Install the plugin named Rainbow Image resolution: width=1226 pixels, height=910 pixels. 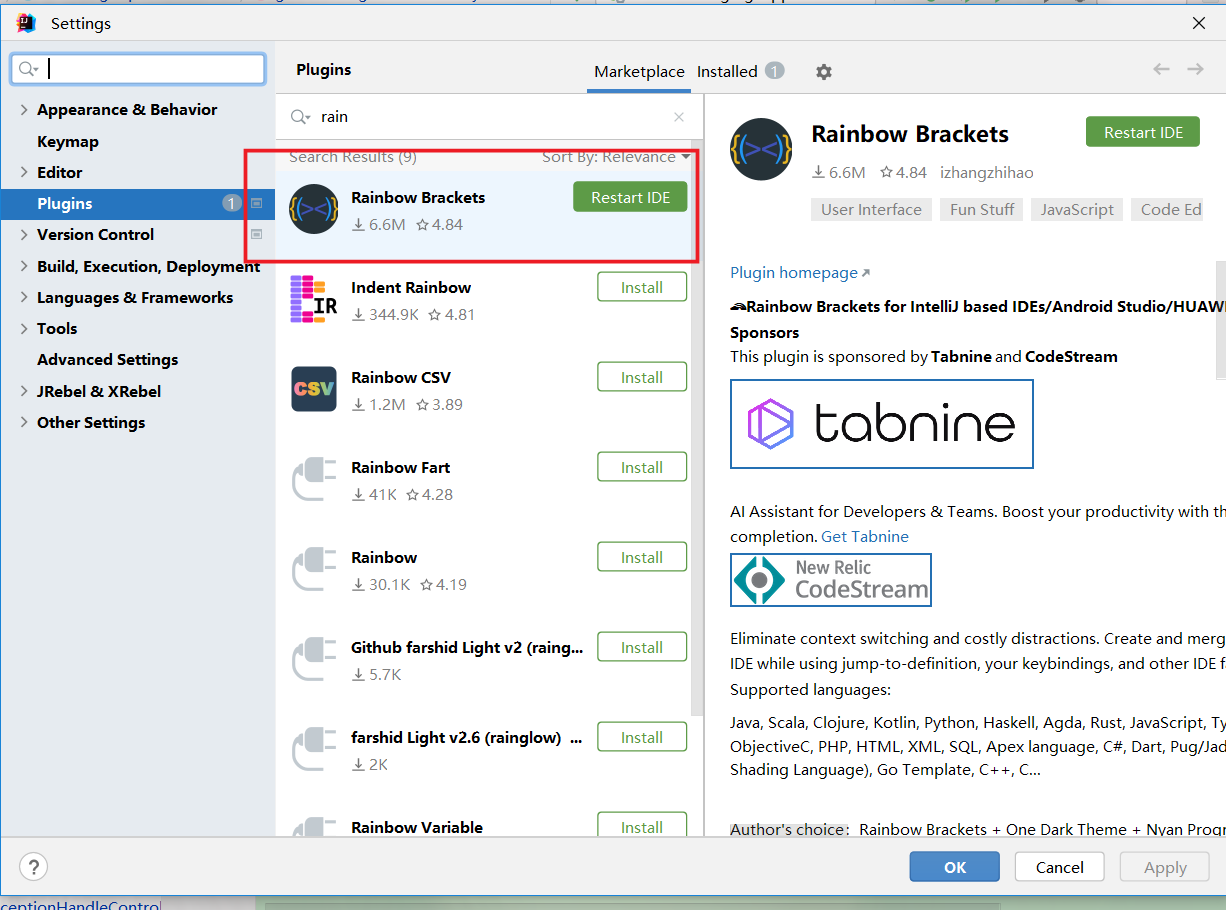[642, 557]
